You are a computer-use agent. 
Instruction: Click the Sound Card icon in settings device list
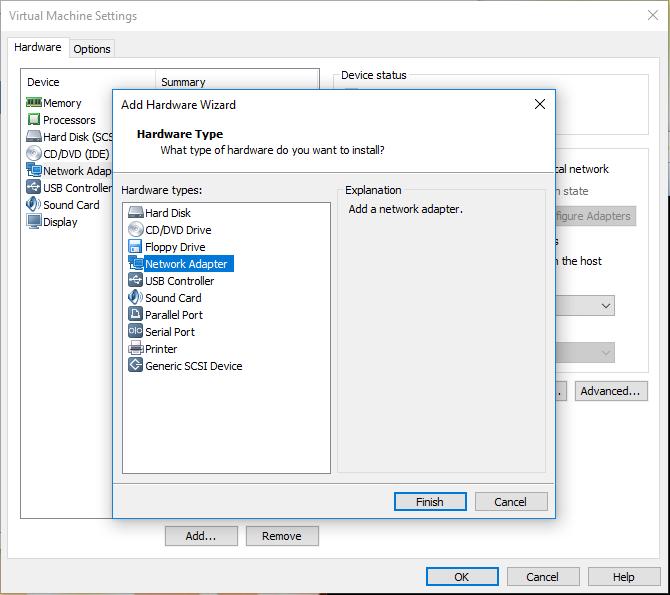pos(34,204)
